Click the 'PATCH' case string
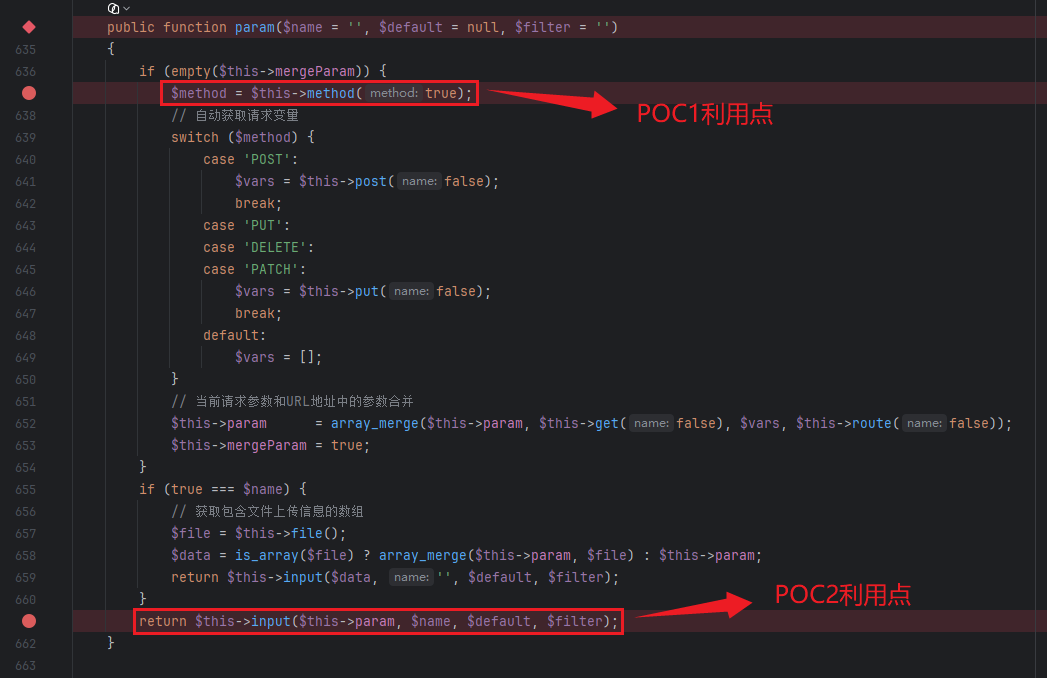The image size is (1047, 678). coord(271,270)
